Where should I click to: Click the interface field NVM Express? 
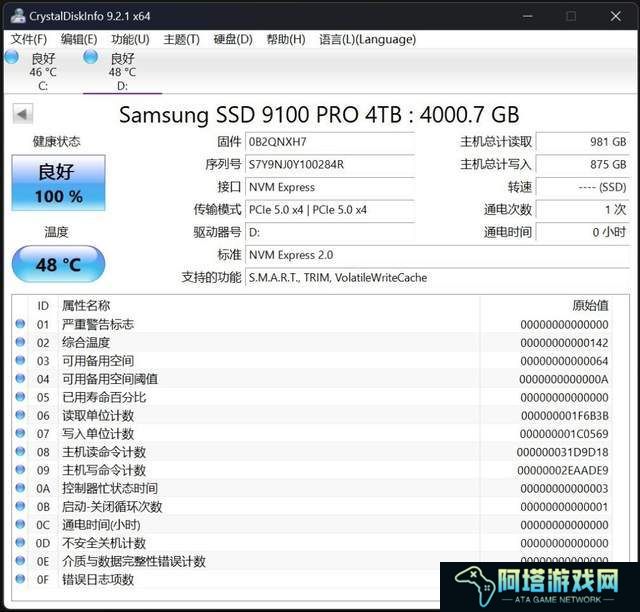point(330,187)
